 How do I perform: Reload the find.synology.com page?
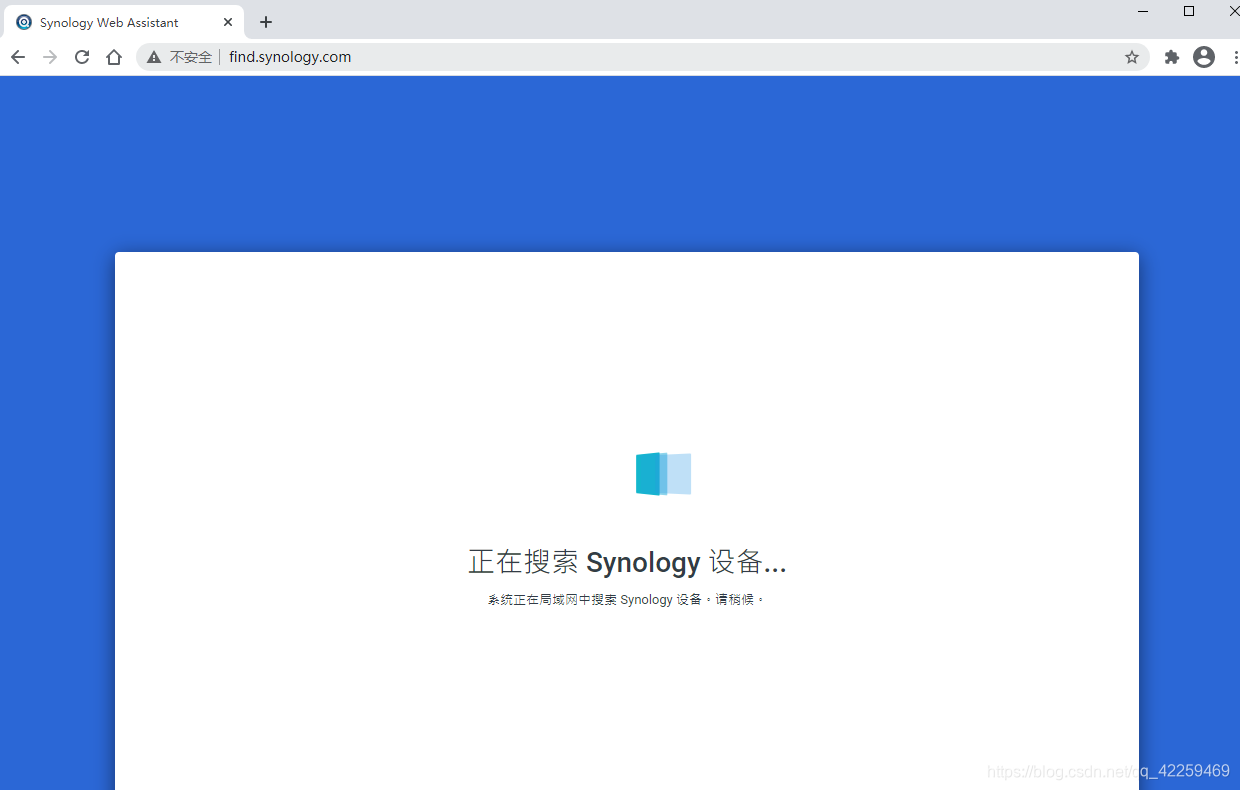(82, 57)
